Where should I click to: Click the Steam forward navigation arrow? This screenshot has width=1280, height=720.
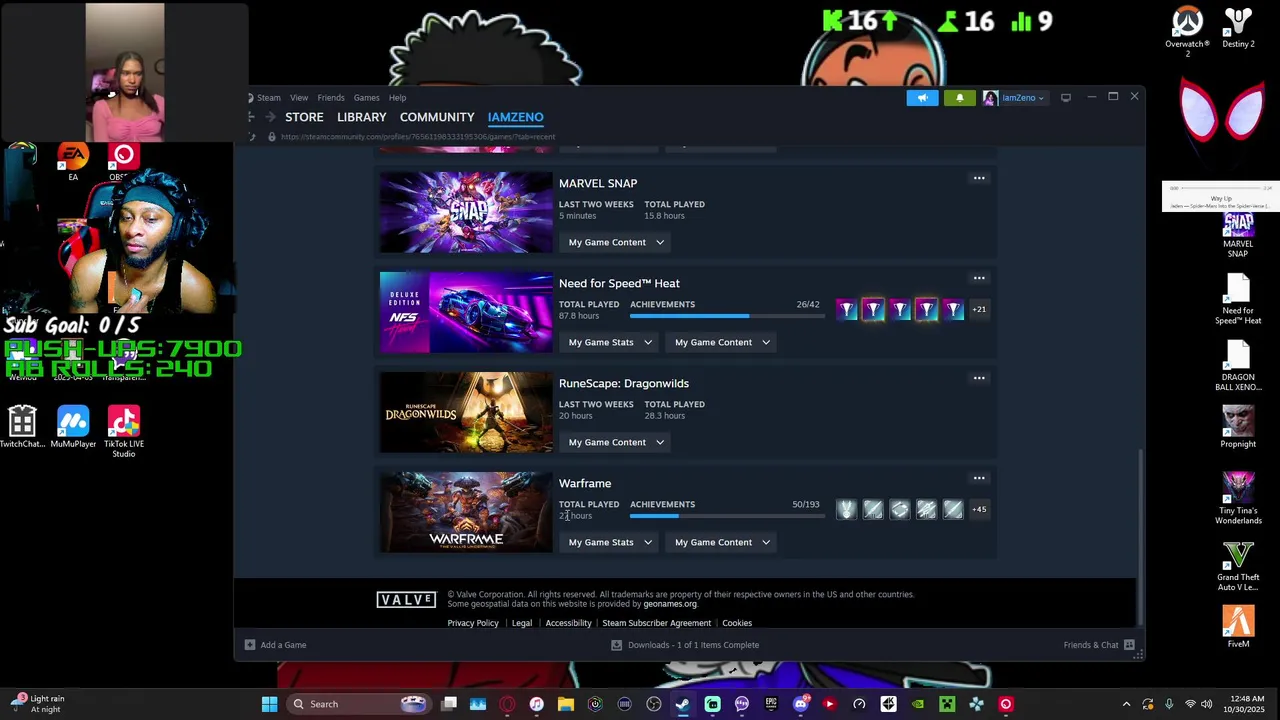point(270,117)
